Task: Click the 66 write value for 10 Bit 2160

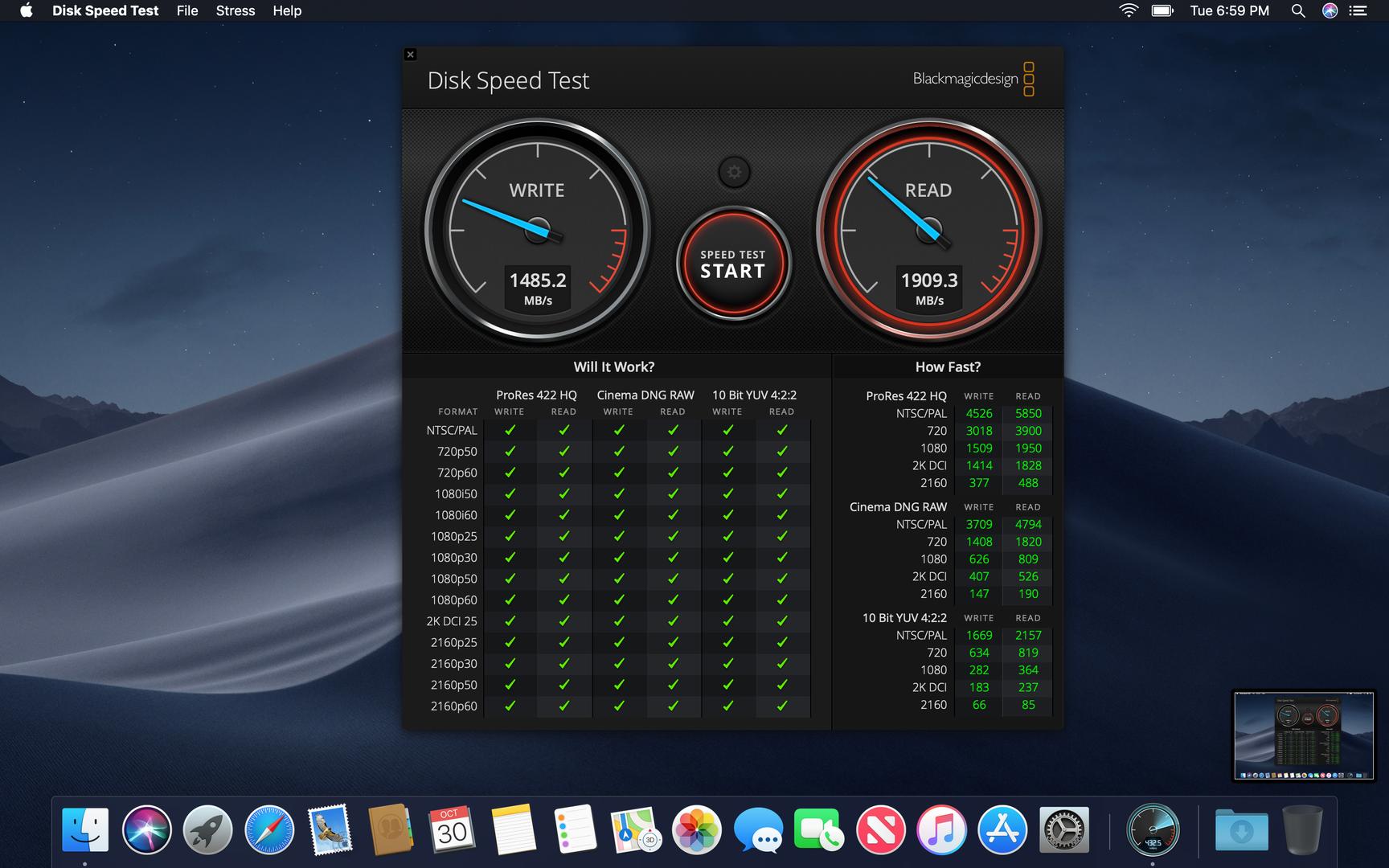Action: pyautogui.click(x=979, y=705)
